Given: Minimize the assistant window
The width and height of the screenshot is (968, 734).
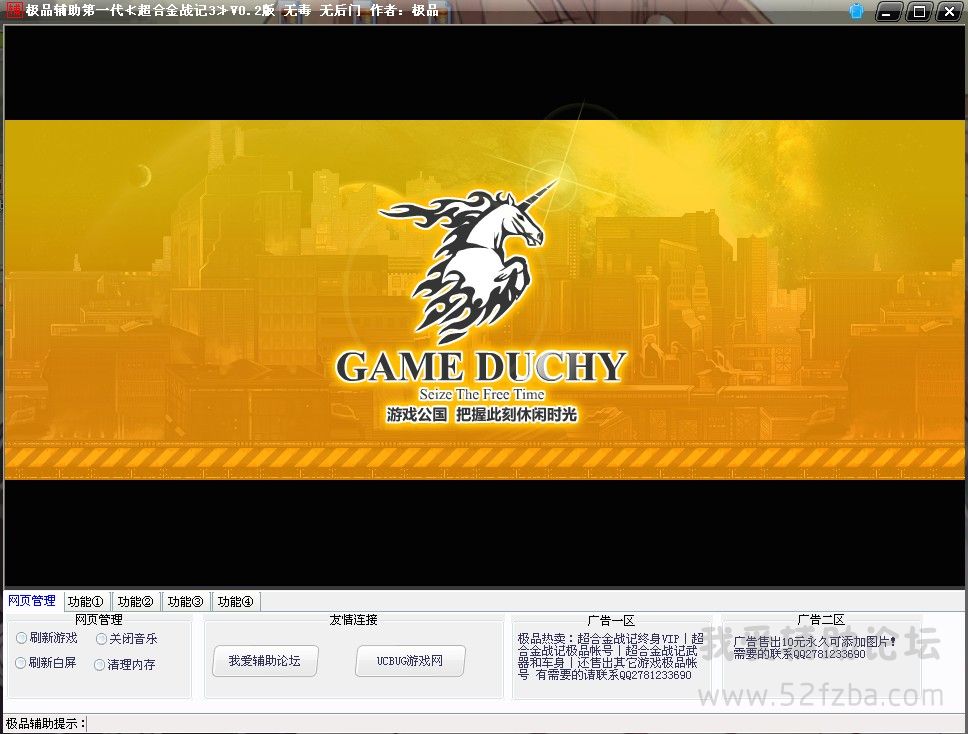Looking at the screenshot, I should (x=888, y=11).
